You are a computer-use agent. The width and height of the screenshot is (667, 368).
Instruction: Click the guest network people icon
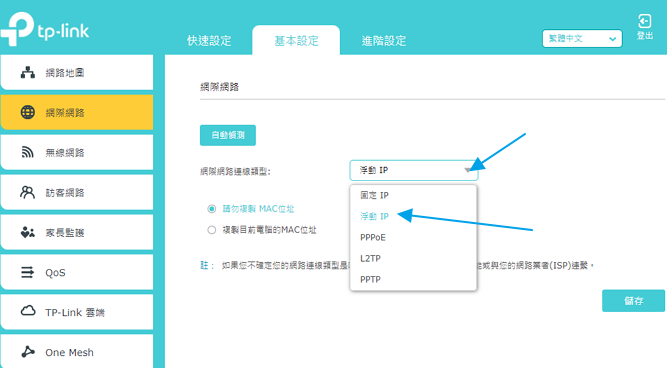(x=28, y=192)
